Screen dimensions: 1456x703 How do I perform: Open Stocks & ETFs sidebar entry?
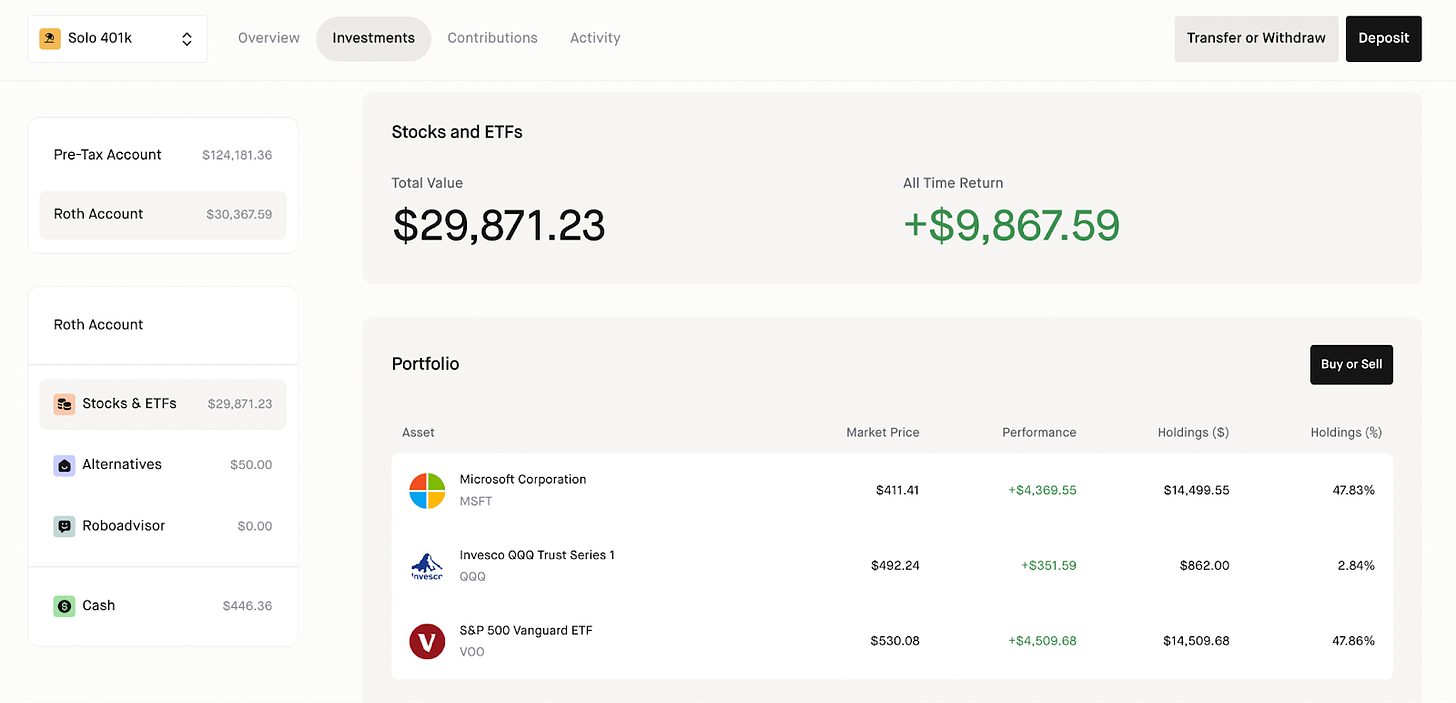tap(163, 404)
